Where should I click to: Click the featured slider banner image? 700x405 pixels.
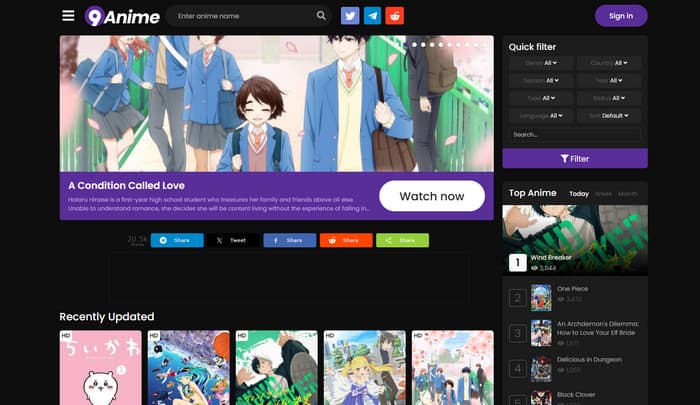(276, 104)
